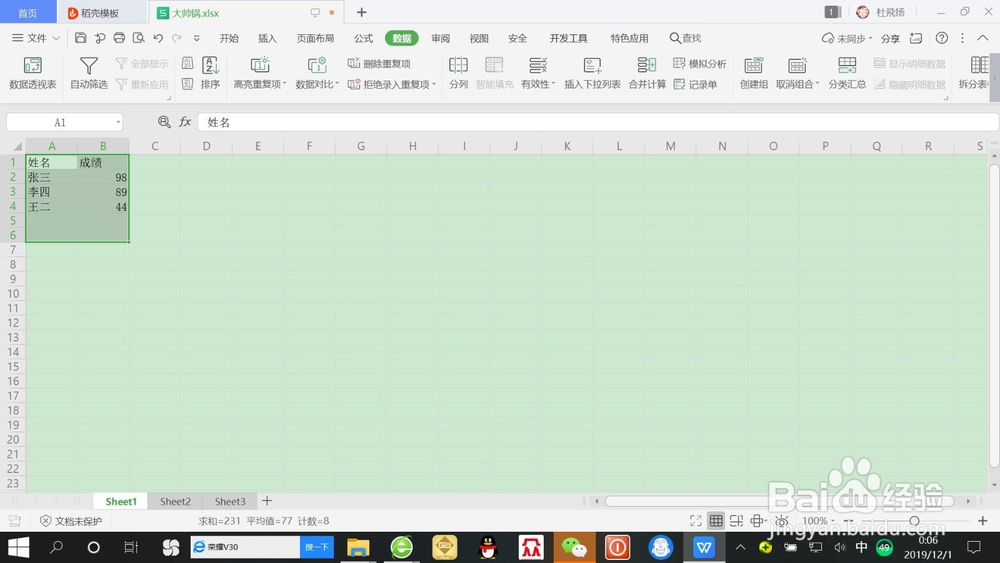The width and height of the screenshot is (1000, 563).
Task: Select row header 10
Action: click(x=13, y=294)
